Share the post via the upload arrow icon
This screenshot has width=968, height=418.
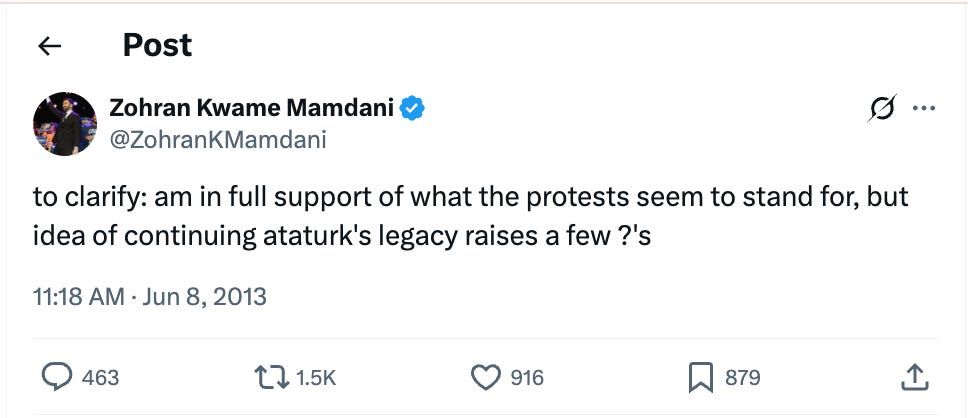(x=916, y=377)
